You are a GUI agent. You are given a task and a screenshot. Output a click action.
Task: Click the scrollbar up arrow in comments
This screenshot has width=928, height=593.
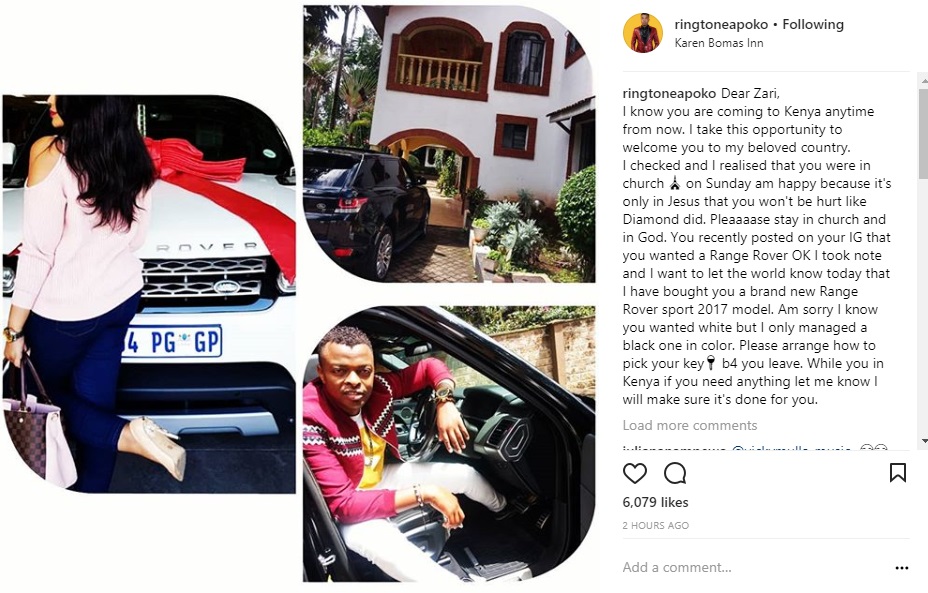pyautogui.click(x=924, y=79)
